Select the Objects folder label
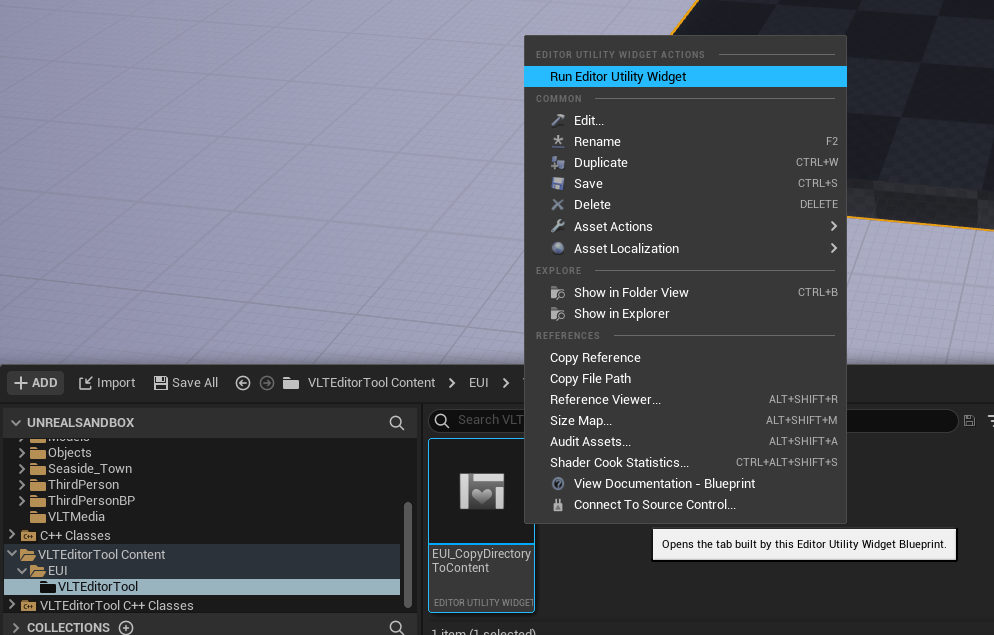This screenshot has width=994, height=635. click(70, 452)
